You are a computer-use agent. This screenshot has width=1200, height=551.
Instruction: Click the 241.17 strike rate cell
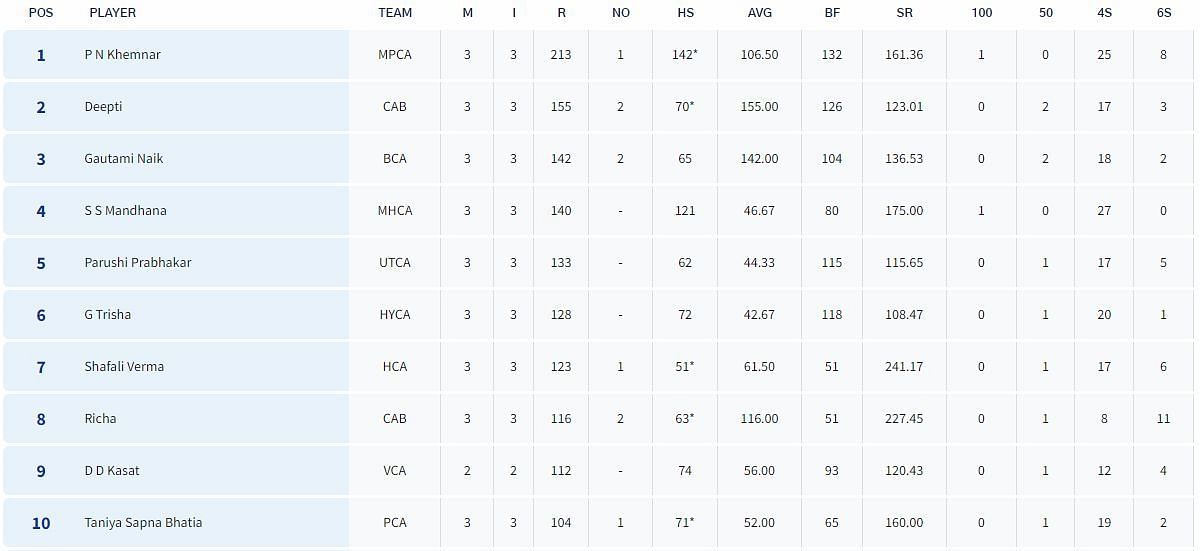[904, 367]
